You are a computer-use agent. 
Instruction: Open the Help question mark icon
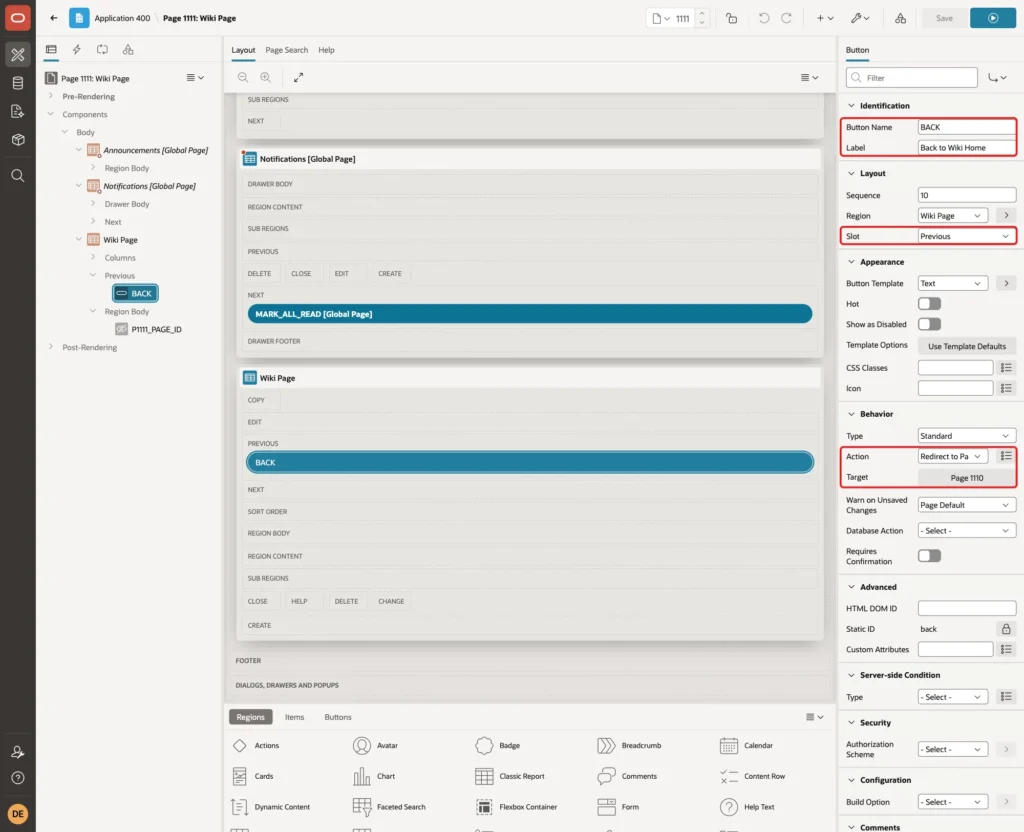(x=18, y=778)
